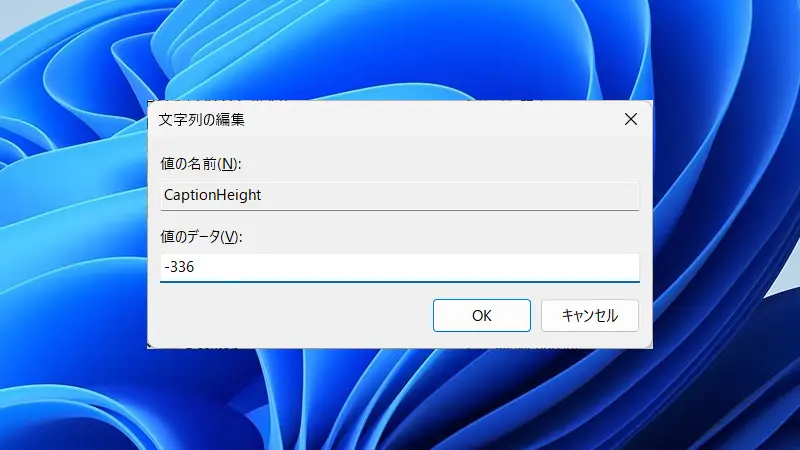The width and height of the screenshot is (800, 450).
Task: Place cursor after -336 in value data
Action: (195, 267)
